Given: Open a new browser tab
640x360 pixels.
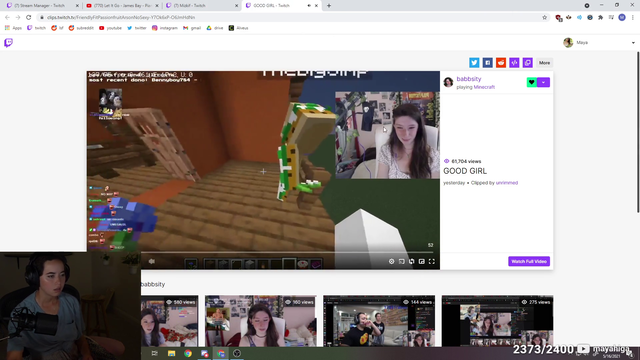Looking at the screenshot, I should coord(329,6).
